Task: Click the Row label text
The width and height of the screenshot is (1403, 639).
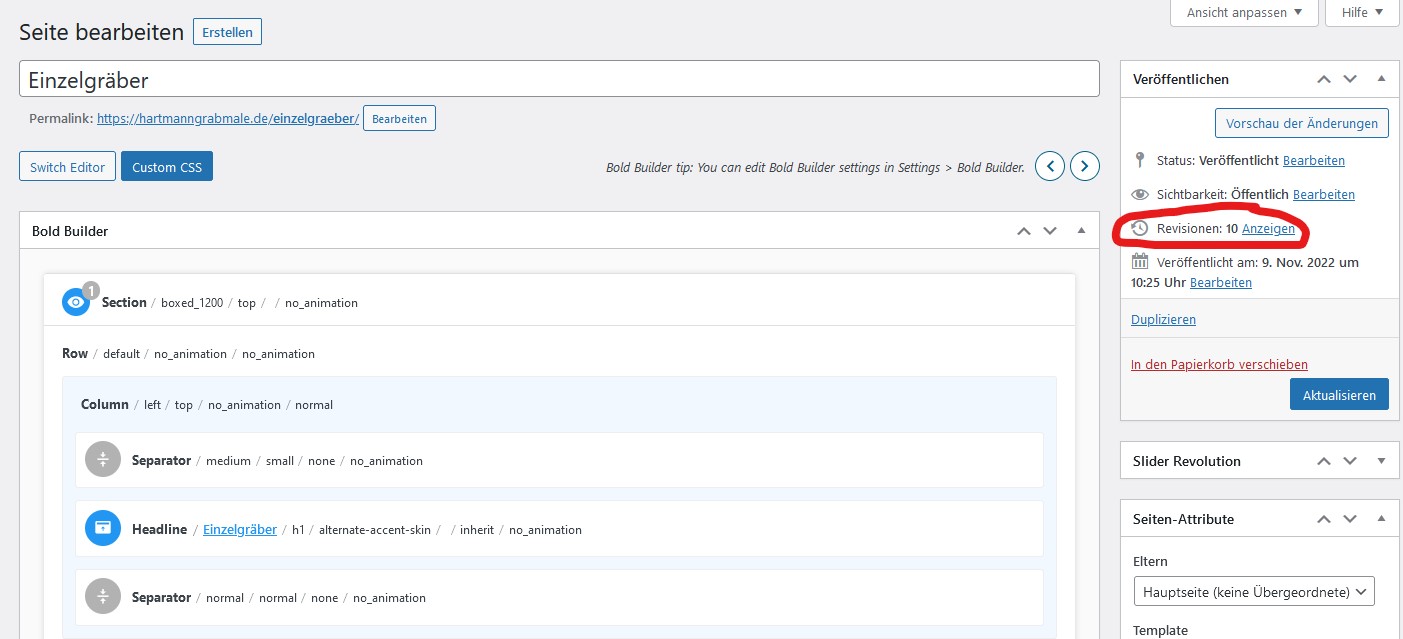Action: [x=75, y=353]
